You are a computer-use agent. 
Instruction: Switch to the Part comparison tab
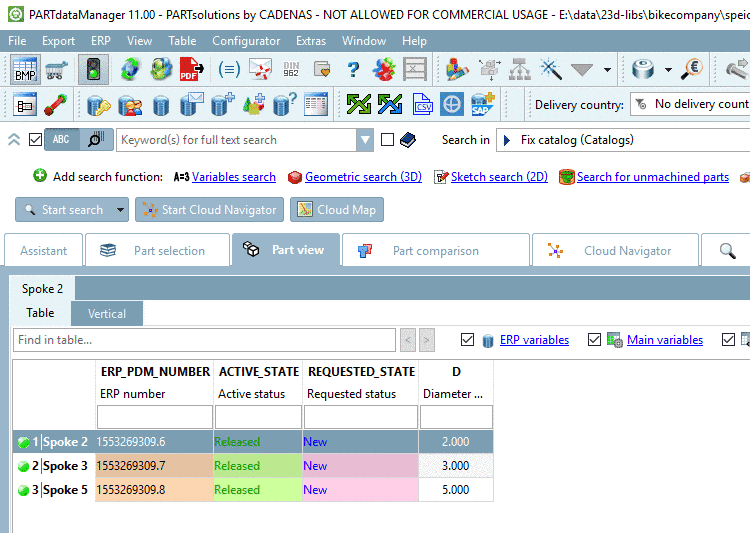436,250
